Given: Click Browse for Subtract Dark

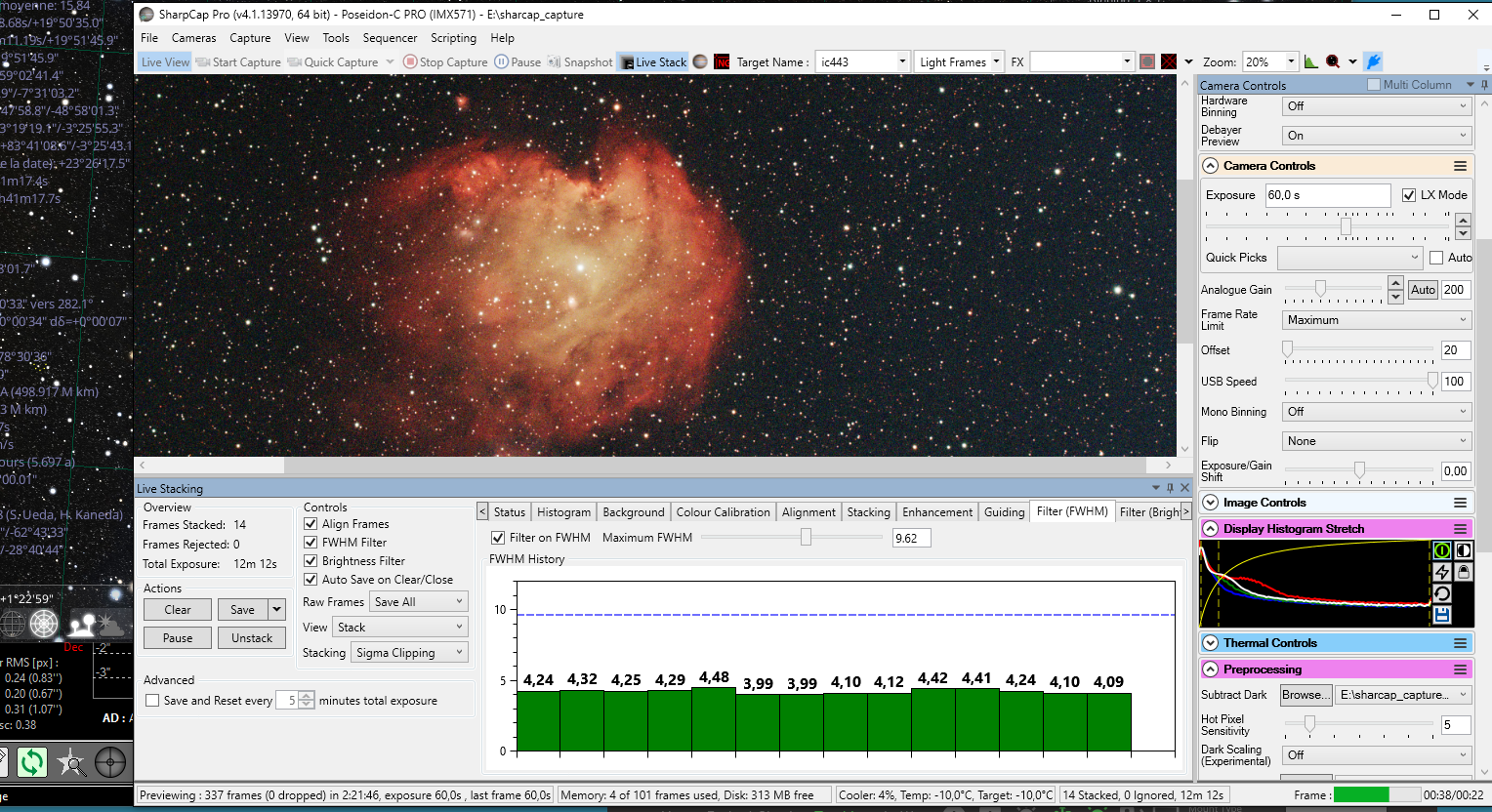Looking at the screenshot, I should pyautogui.click(x=1305, y=695).
